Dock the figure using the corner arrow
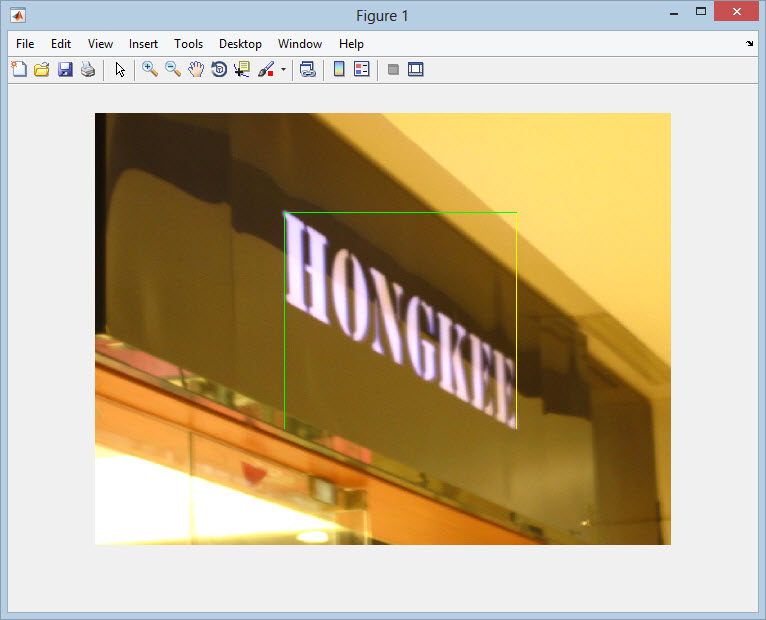Screen dimensions: 766x620 tap(749, 43)
